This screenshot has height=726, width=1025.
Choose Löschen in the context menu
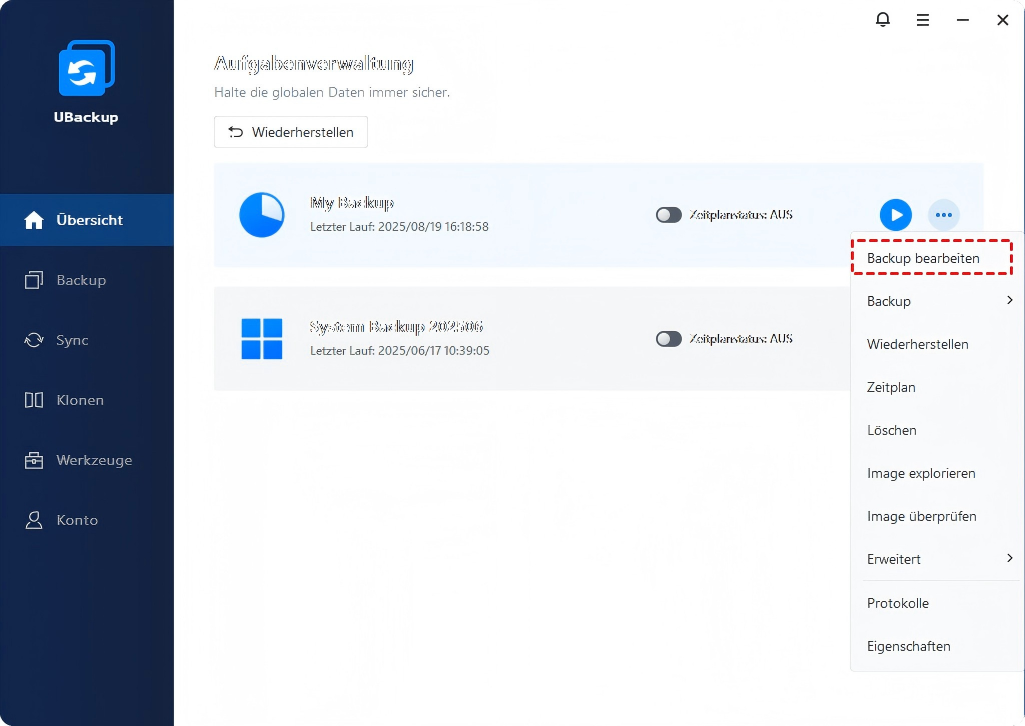tap(892, 430)
